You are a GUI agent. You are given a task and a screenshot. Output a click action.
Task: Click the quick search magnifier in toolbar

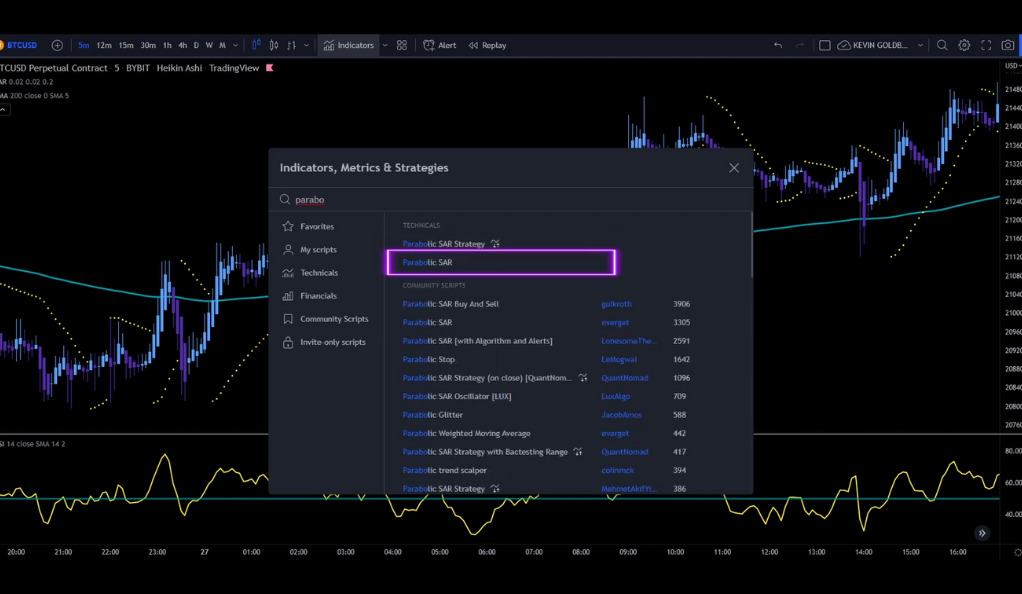point(942,45)
